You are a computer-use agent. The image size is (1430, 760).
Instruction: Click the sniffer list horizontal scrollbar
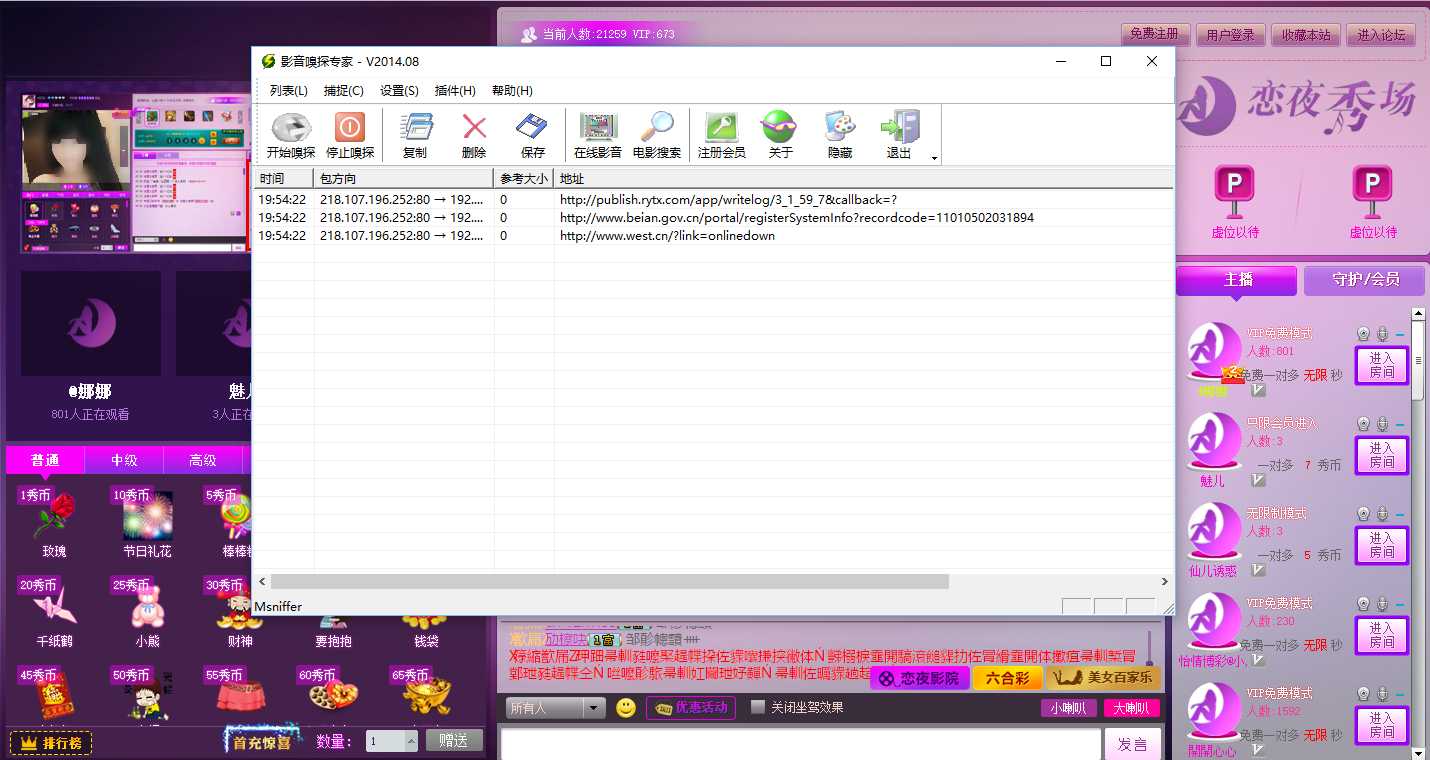[x=609, y=581]
